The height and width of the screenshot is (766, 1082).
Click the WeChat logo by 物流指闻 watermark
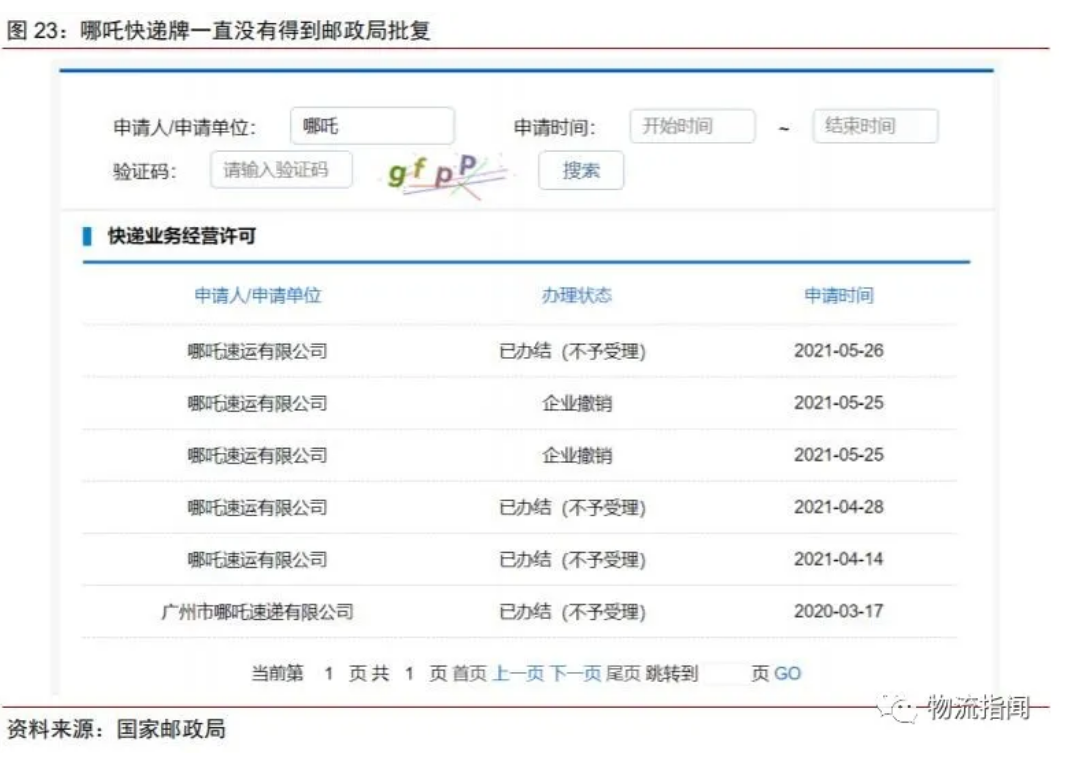tap(897, 707)
